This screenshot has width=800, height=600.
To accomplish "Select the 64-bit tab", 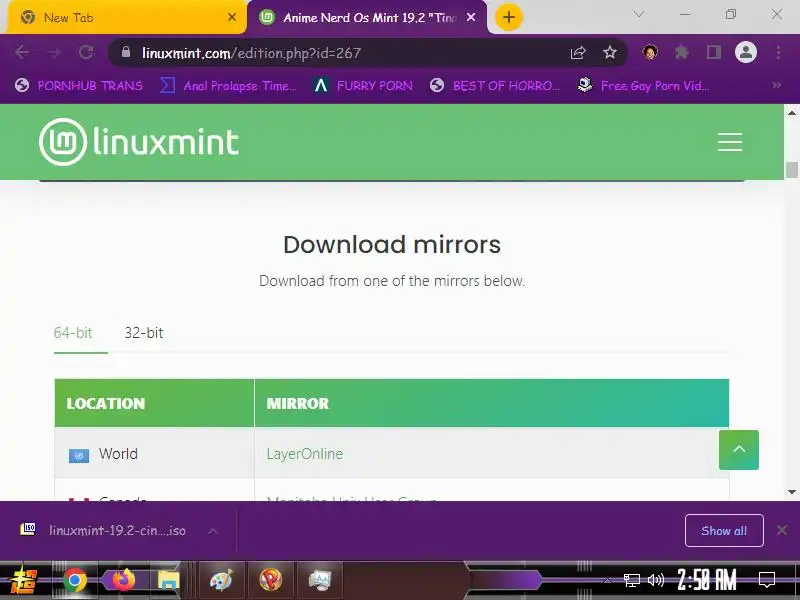I will [x=73, y=333].
